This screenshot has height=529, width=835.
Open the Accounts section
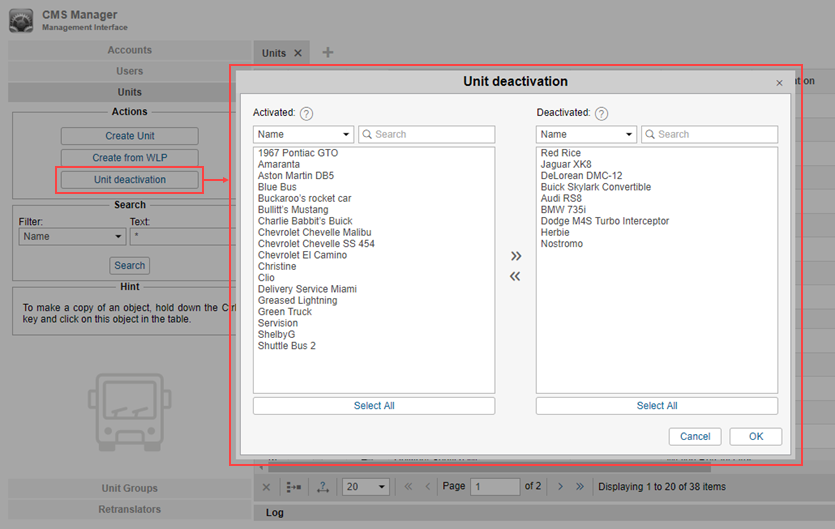pos(129,50)
